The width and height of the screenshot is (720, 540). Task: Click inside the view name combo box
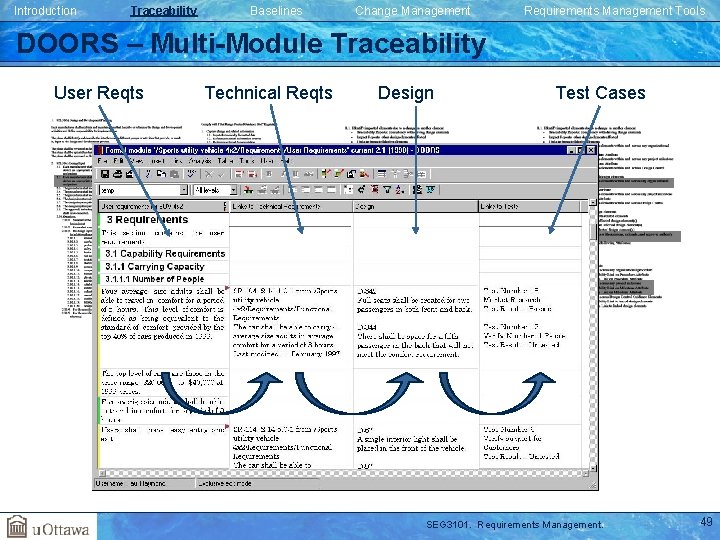click(x=140, y=190)
